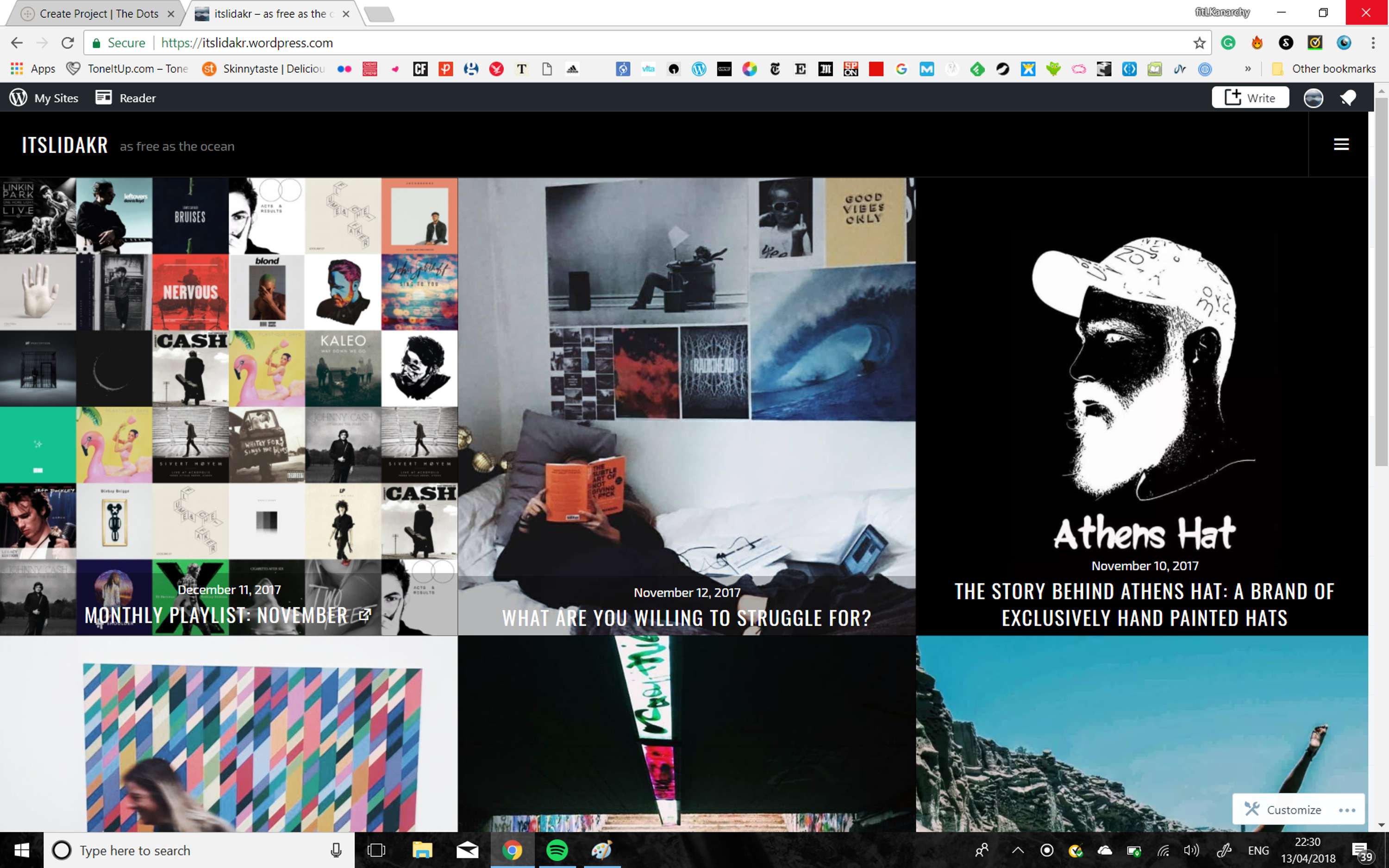Open Wi-Fi network settings in tray
Screen dimensions: 1389x868
tap(1163, 850)
